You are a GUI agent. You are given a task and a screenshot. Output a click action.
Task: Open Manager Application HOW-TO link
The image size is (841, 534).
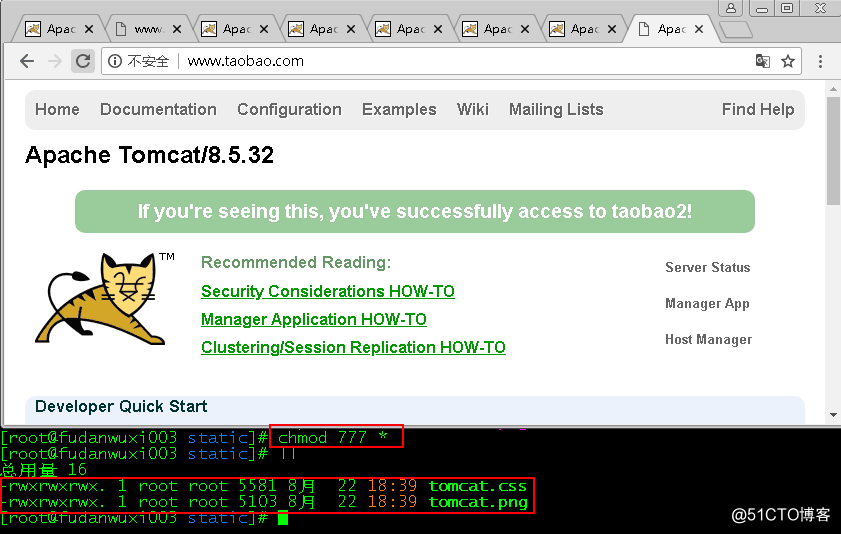[314, 319]
